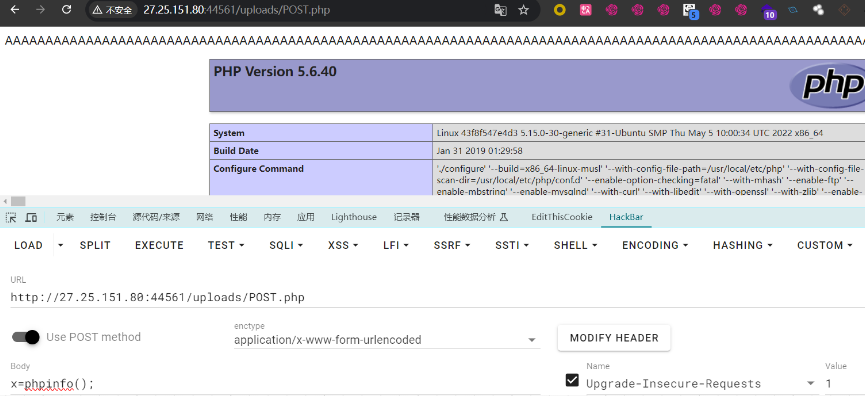Click the not-secure warning badge in address bar
This screenshot has width=865, height=396.
coord(112,10)
